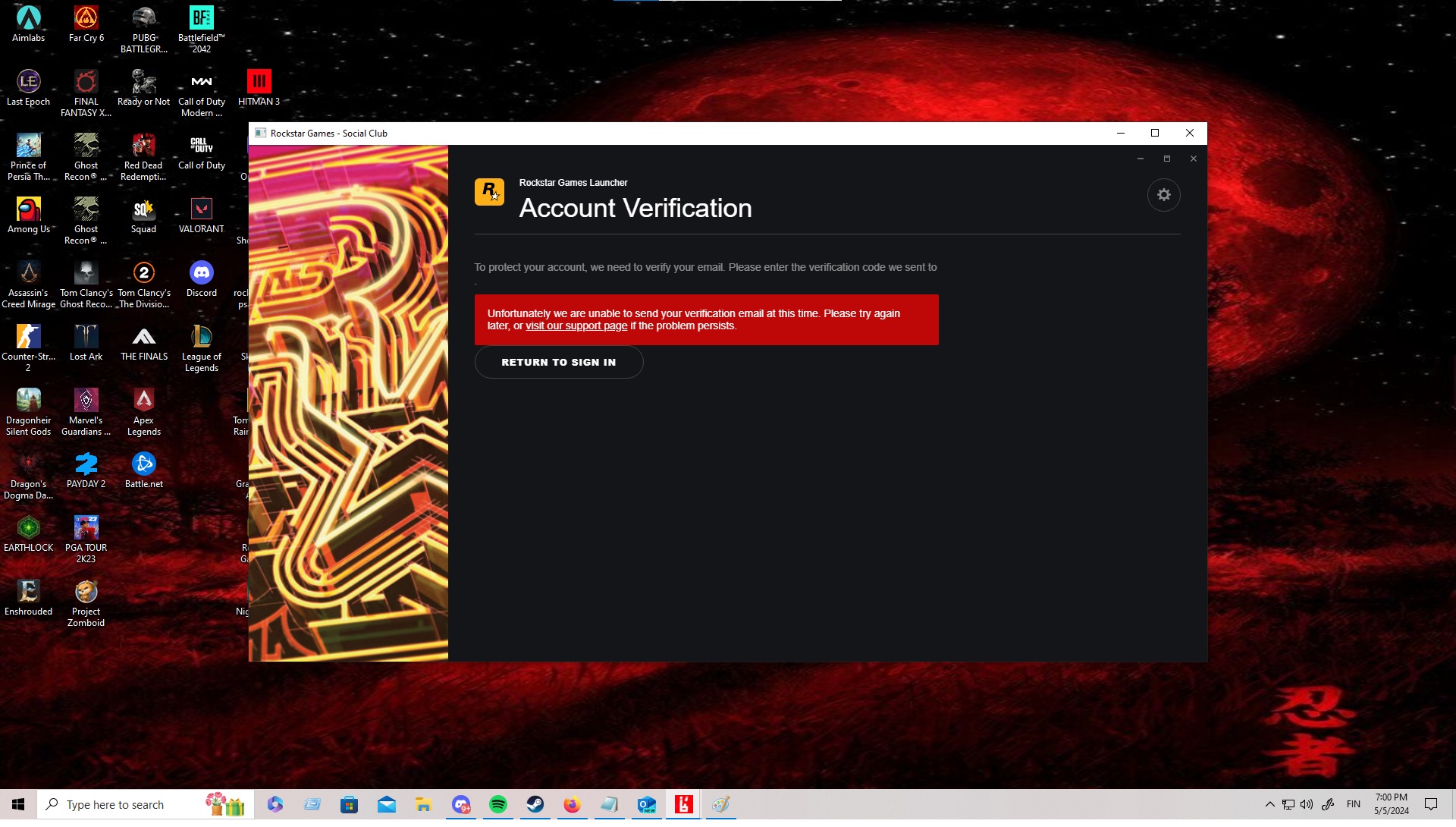This screenshot has width=1456, height=827.
Task: Select the Call of Duty Modern Warfare icon
Action: [202, 94]
